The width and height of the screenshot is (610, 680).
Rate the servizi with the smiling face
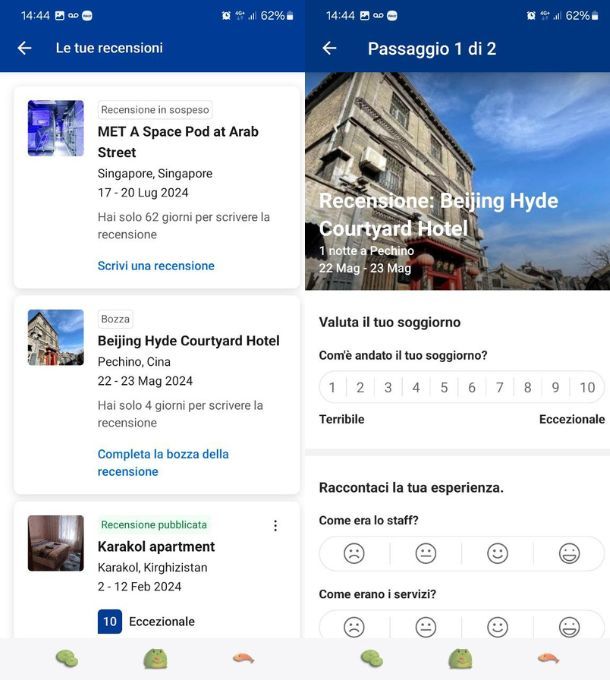pos(497,627)
